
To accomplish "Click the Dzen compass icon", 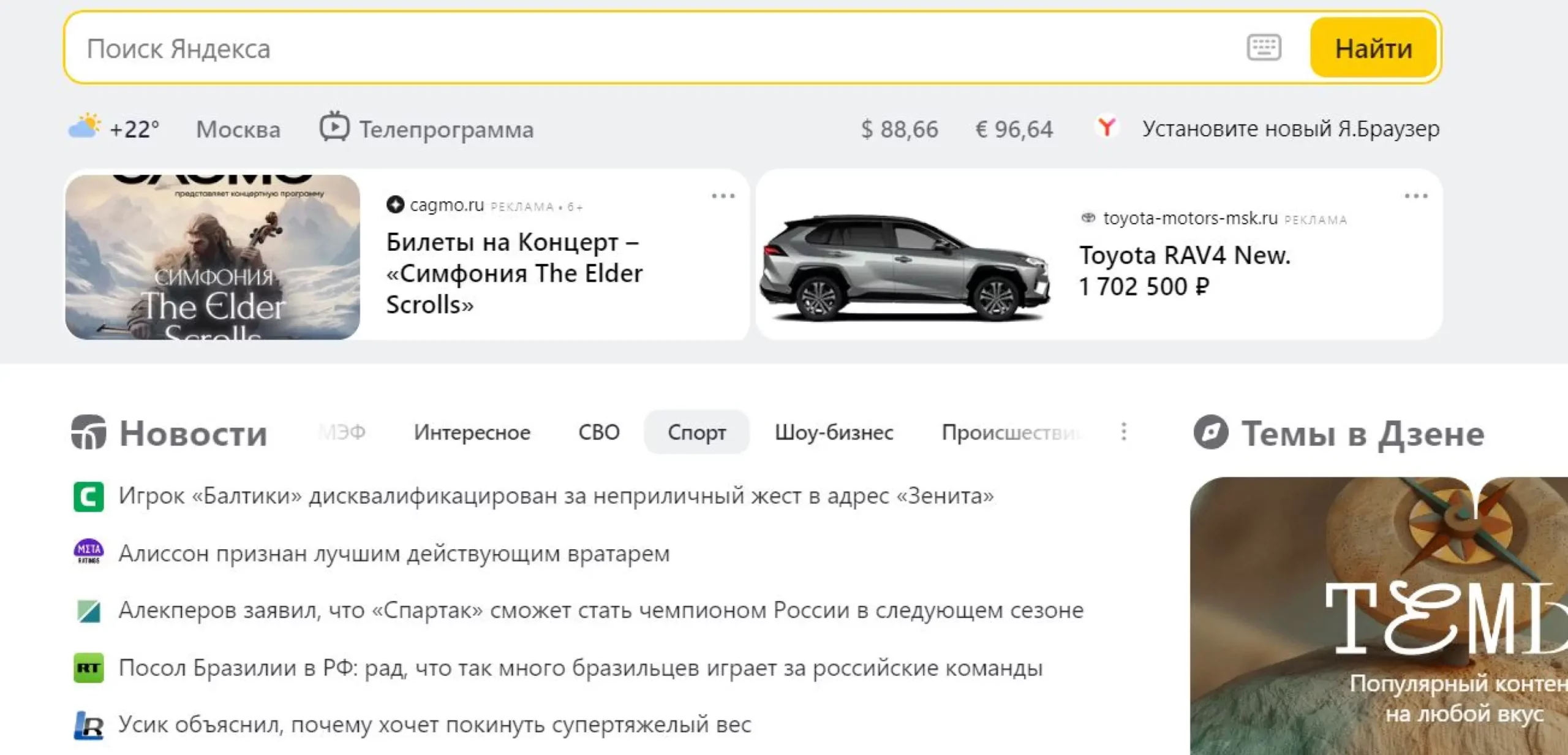I will coord(1210,432).
